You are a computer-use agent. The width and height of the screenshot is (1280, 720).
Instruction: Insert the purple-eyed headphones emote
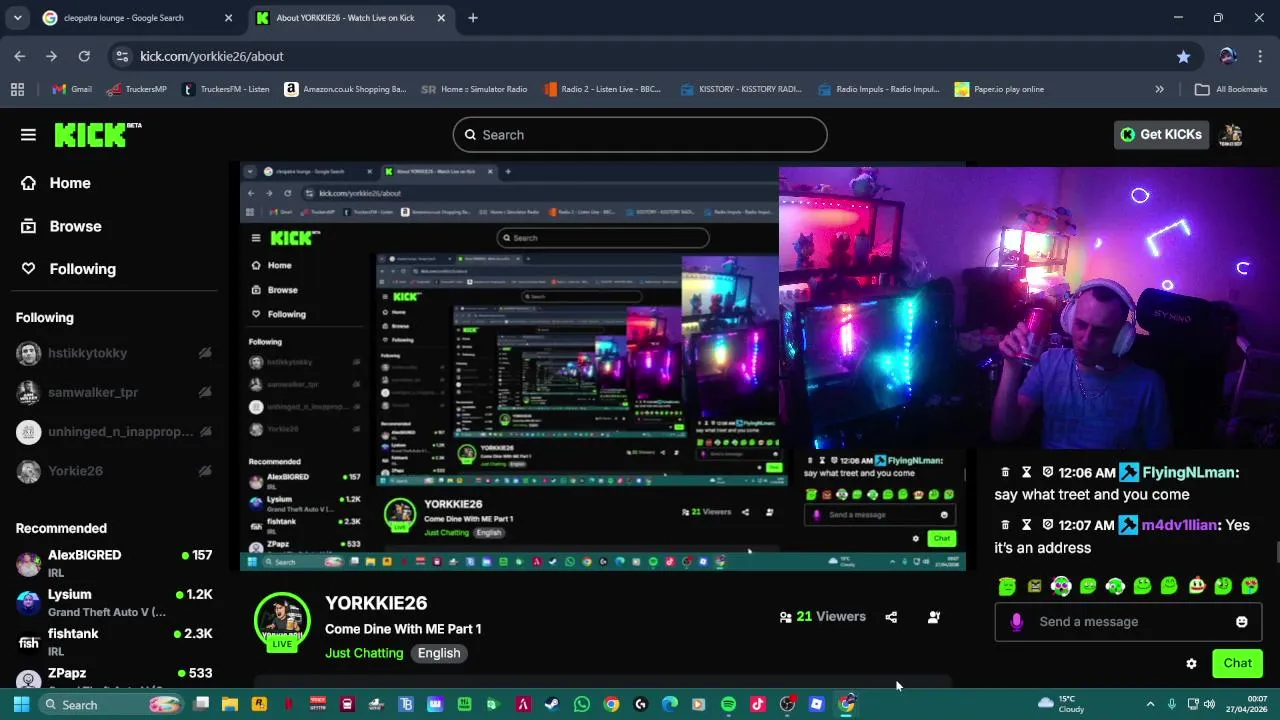point(1061,586)
